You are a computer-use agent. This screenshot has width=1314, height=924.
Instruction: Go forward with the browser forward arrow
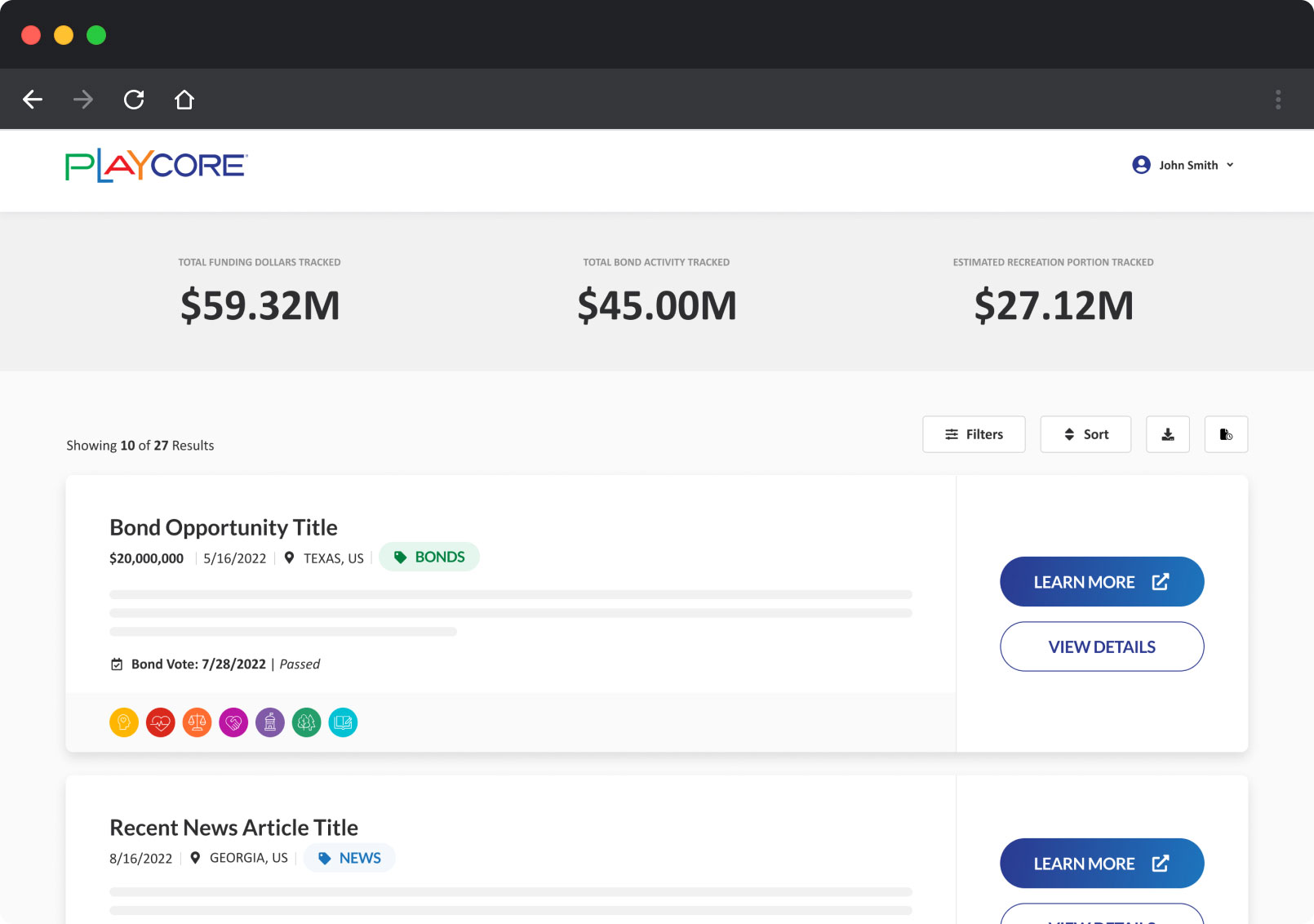pyautogui.click(x=83, y=100)
